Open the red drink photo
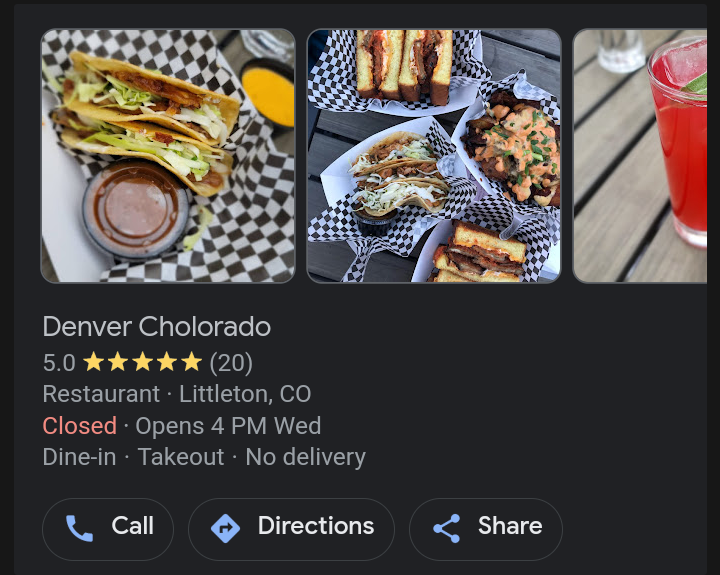 (x=640, y=156)
